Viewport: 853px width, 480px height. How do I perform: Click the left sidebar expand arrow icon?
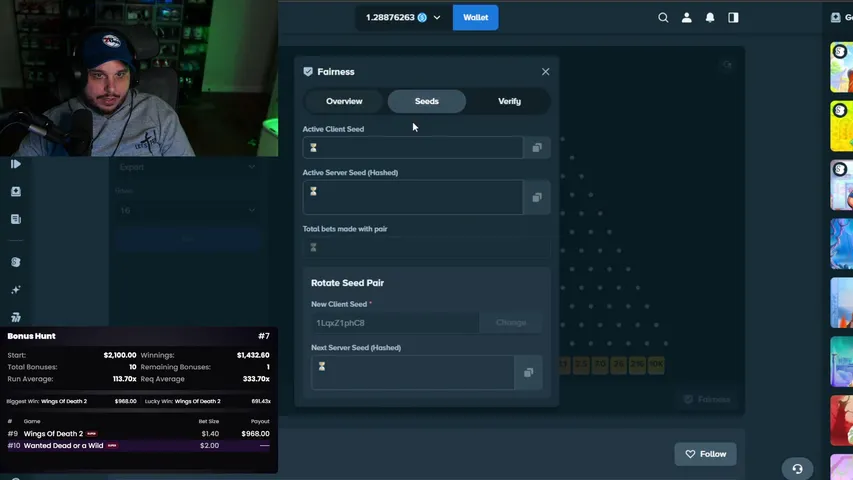click(x=16, y=164)
